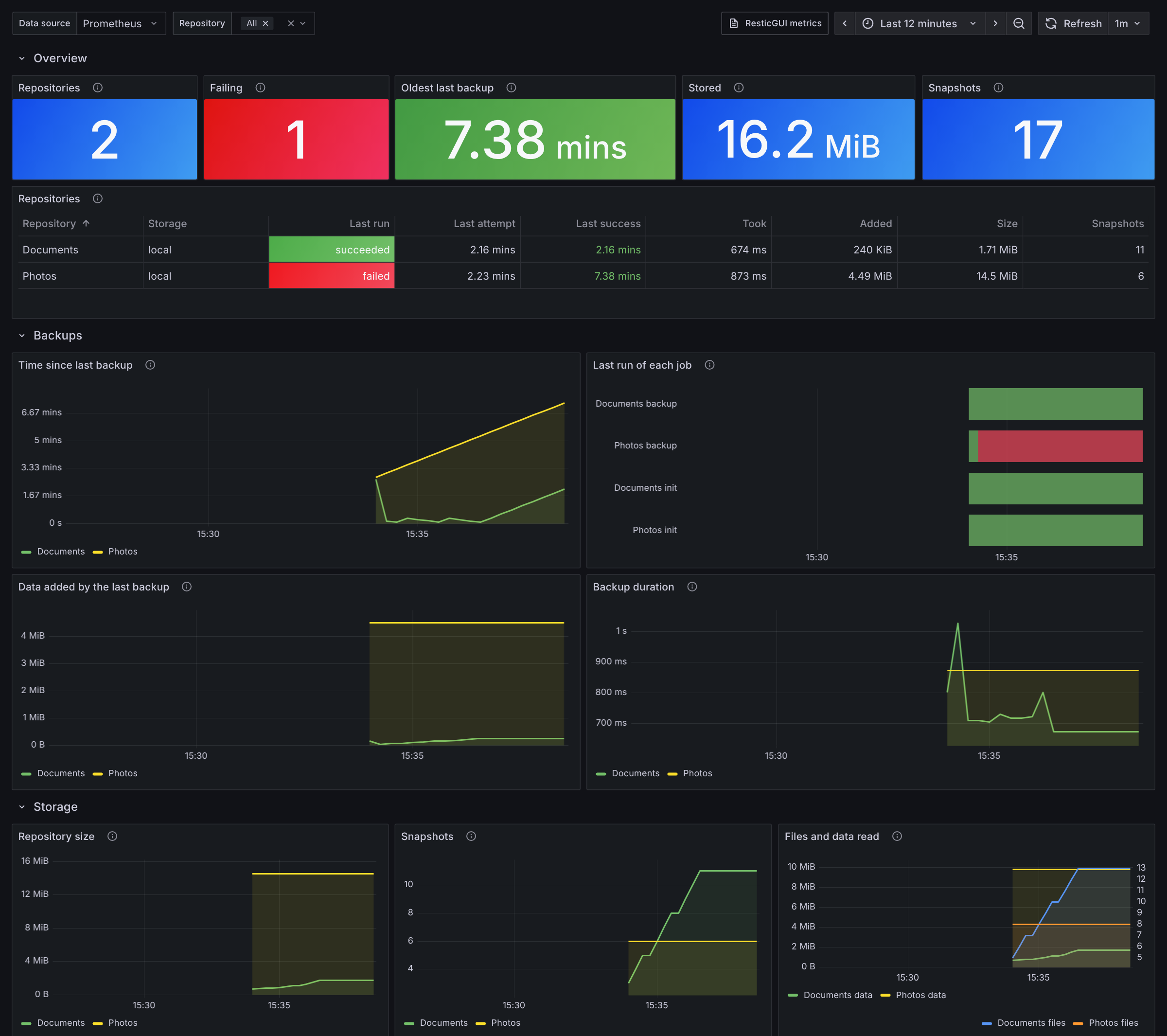Click info icon beside Last run of each job
The image size is (1167, 1036).
709,364
